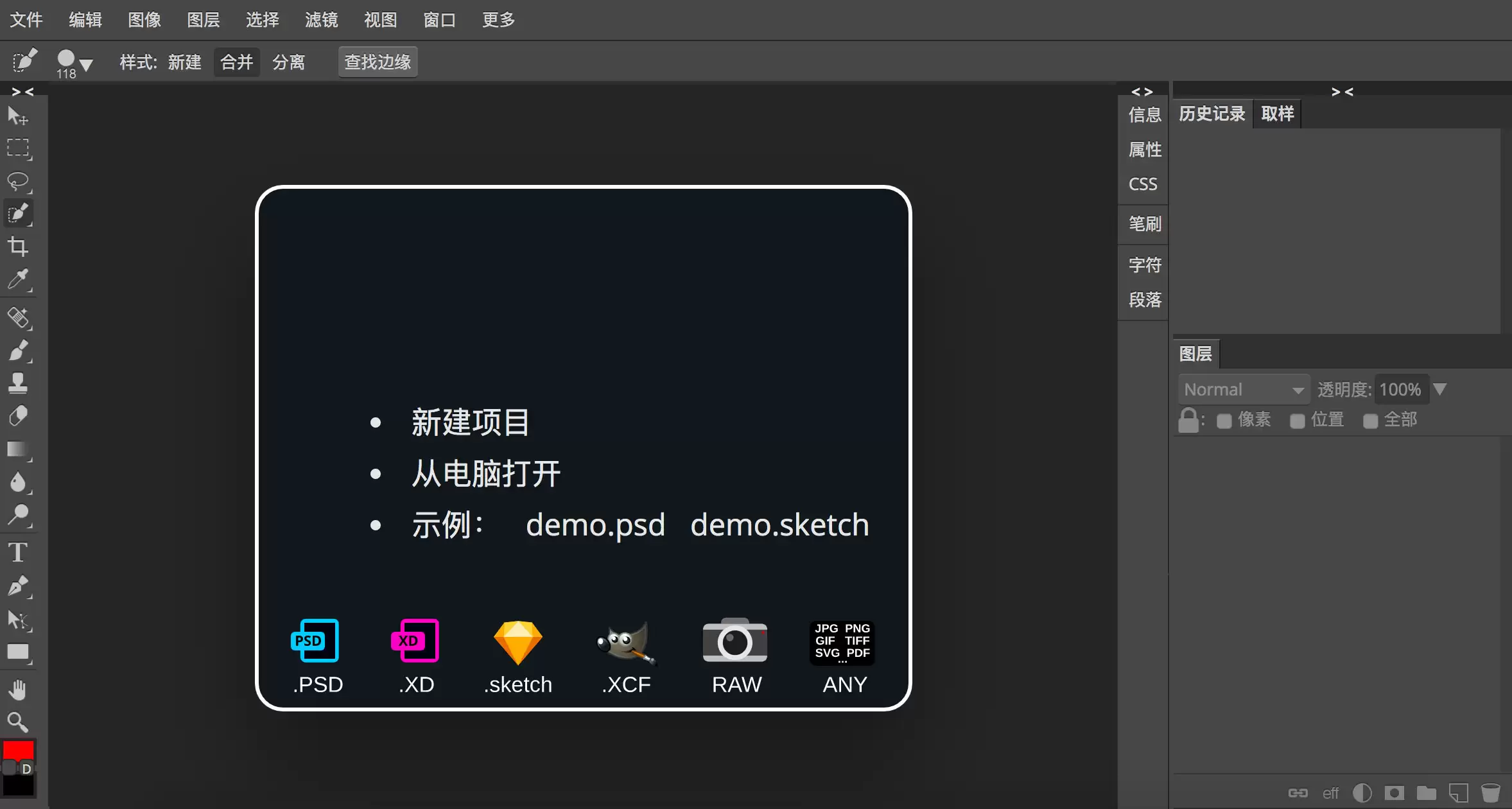Select the Eyedropper tool

click(18, 280)
